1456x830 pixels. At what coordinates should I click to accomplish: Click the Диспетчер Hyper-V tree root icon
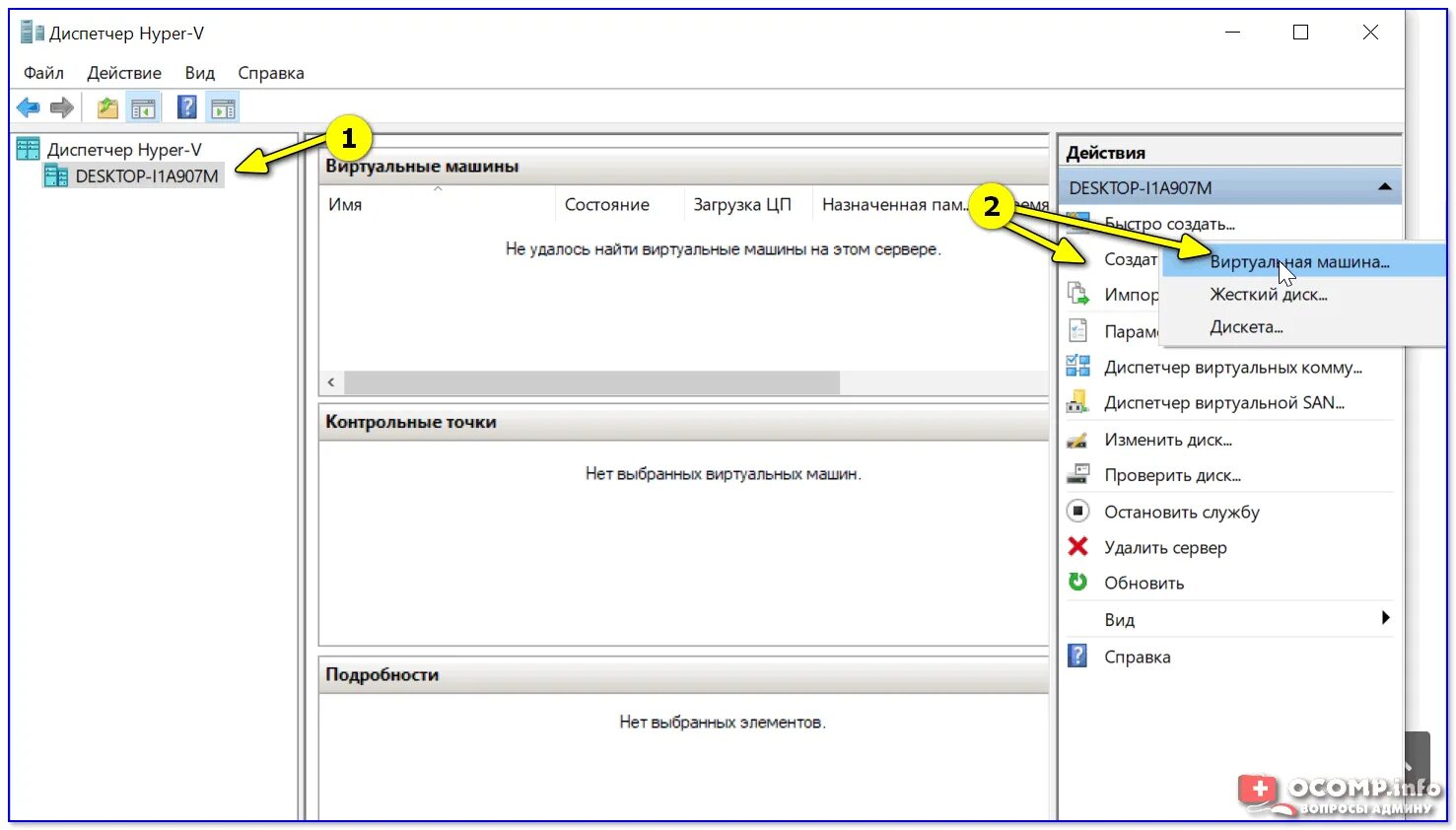[x=29, y=149]
